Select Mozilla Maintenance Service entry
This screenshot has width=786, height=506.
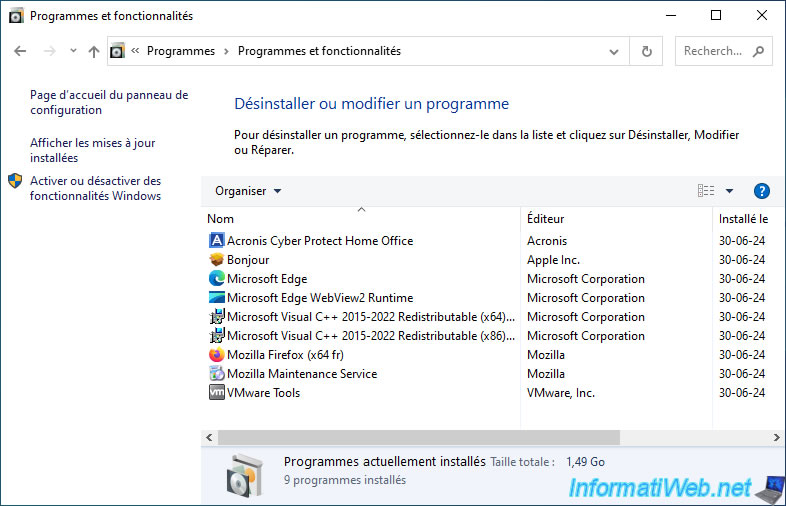302,374
